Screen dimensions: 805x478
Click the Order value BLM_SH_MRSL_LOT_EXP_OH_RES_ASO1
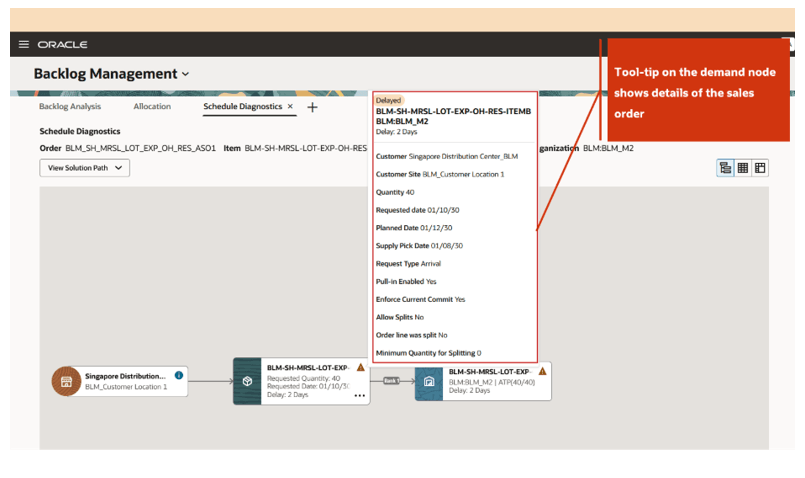pos(140,148)
